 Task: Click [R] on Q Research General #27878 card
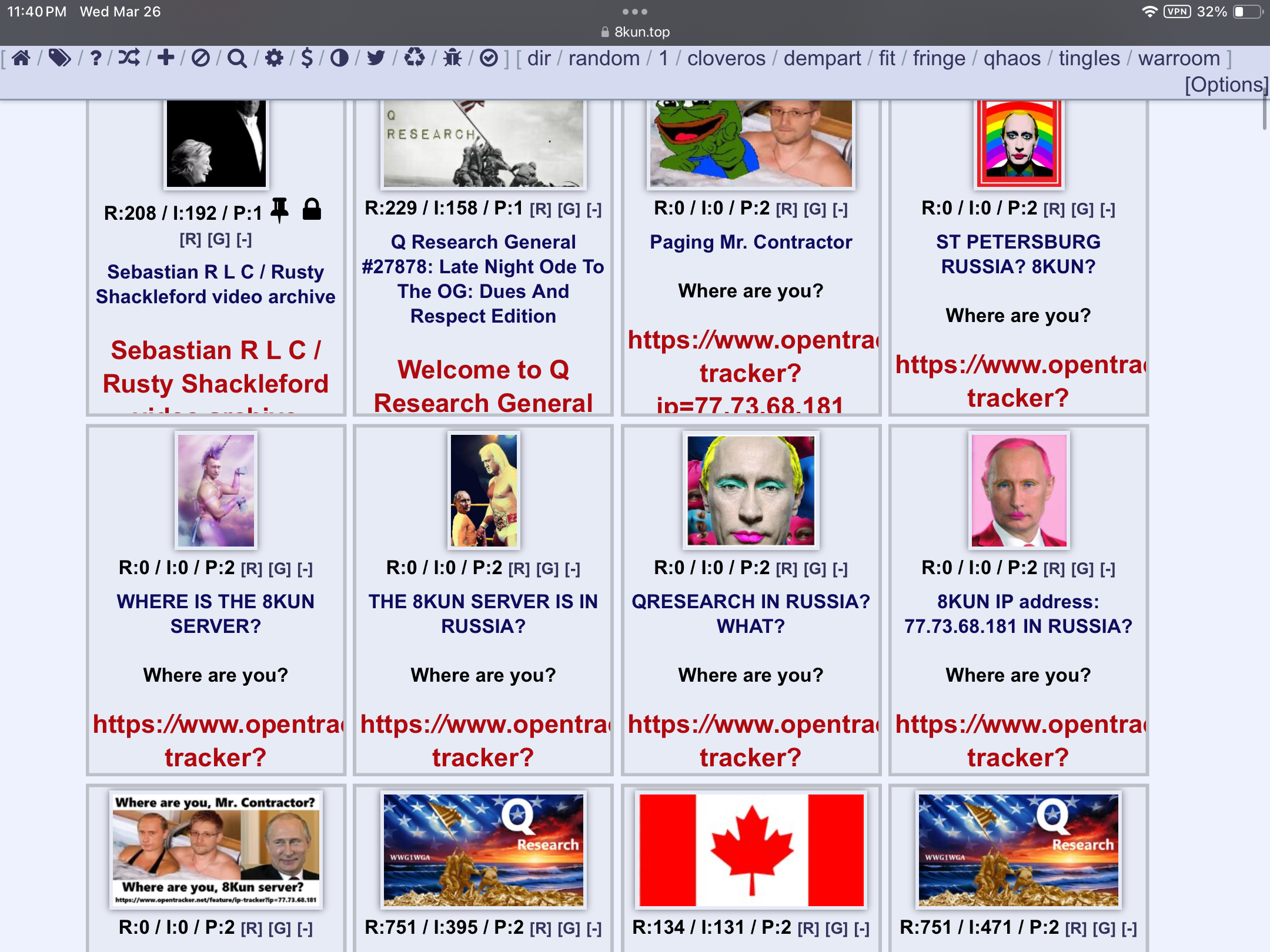point(540,209)
